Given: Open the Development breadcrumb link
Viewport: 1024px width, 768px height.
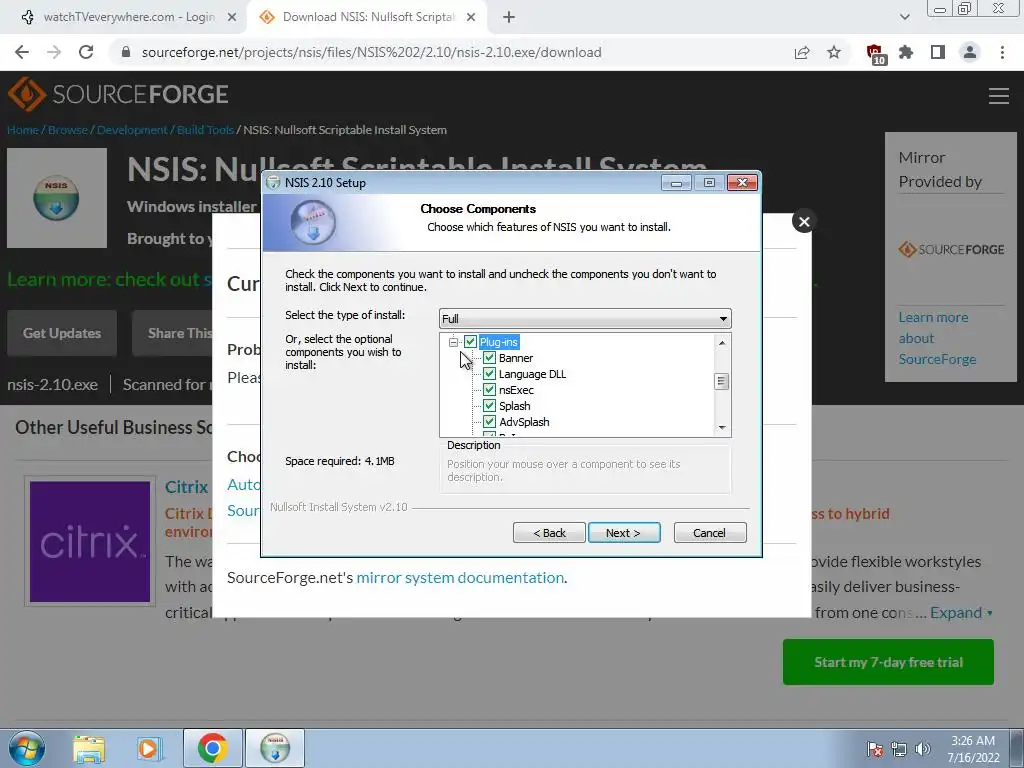Looking at the screenshot, I should [132, 130].
